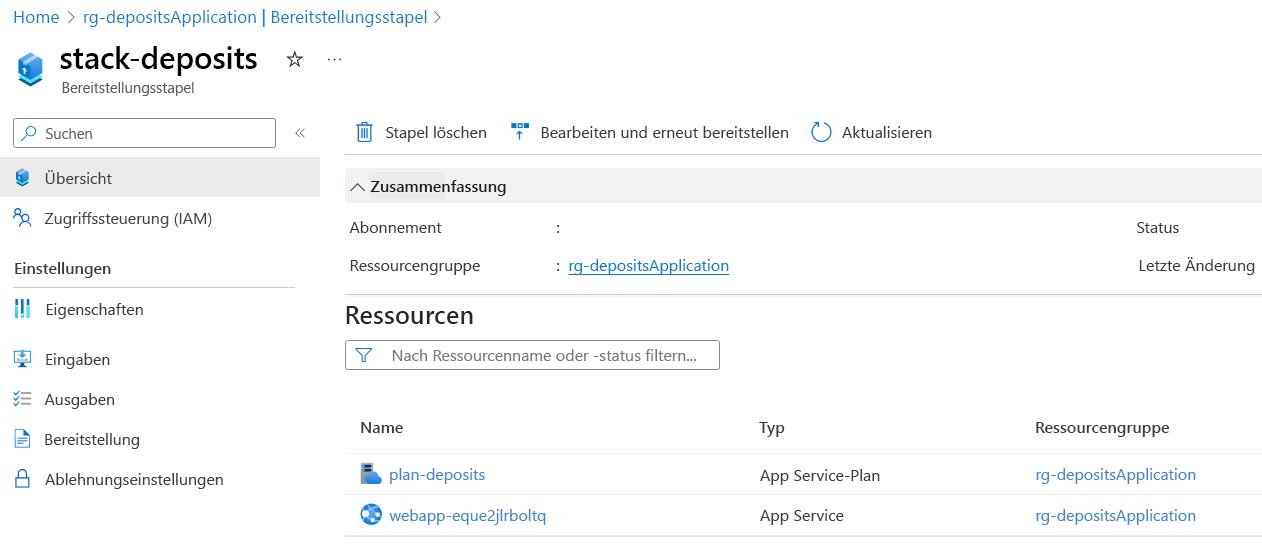1262x550 pixels.
Task: Click the Abonnement label
Action: click(x=395, y=227)
